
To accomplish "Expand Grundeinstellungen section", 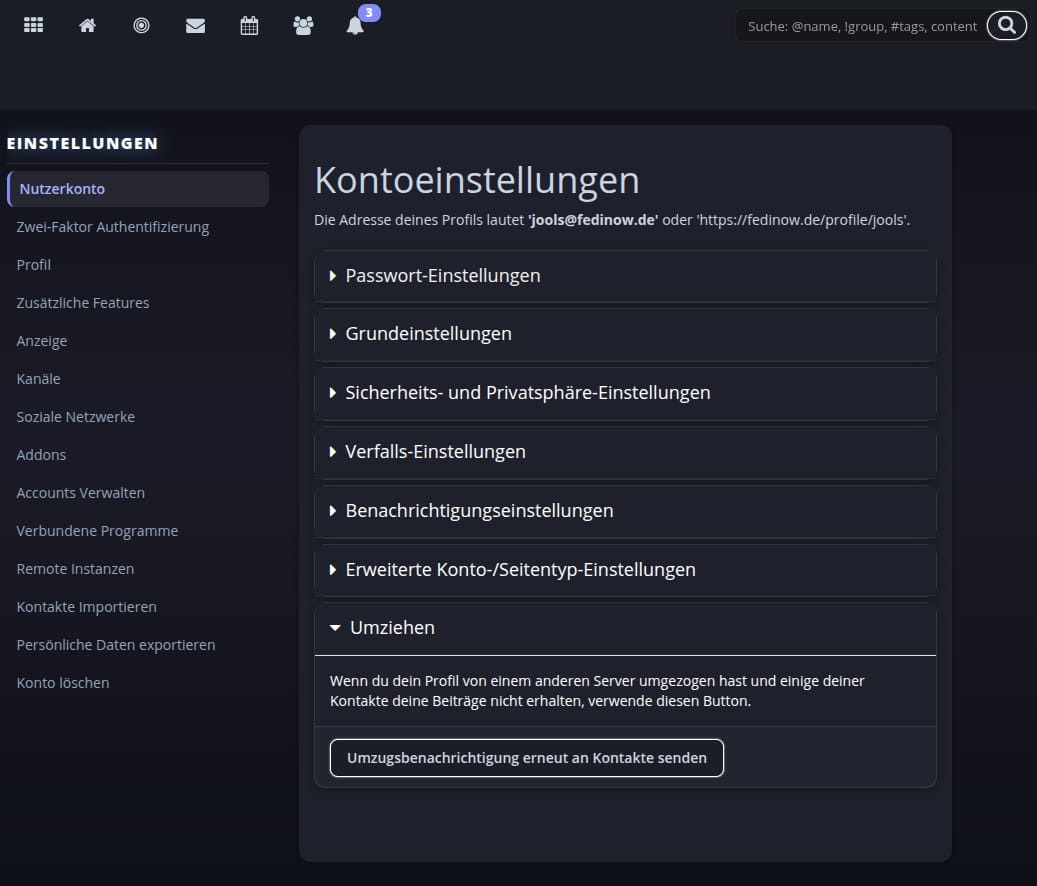I will [428, 334].
